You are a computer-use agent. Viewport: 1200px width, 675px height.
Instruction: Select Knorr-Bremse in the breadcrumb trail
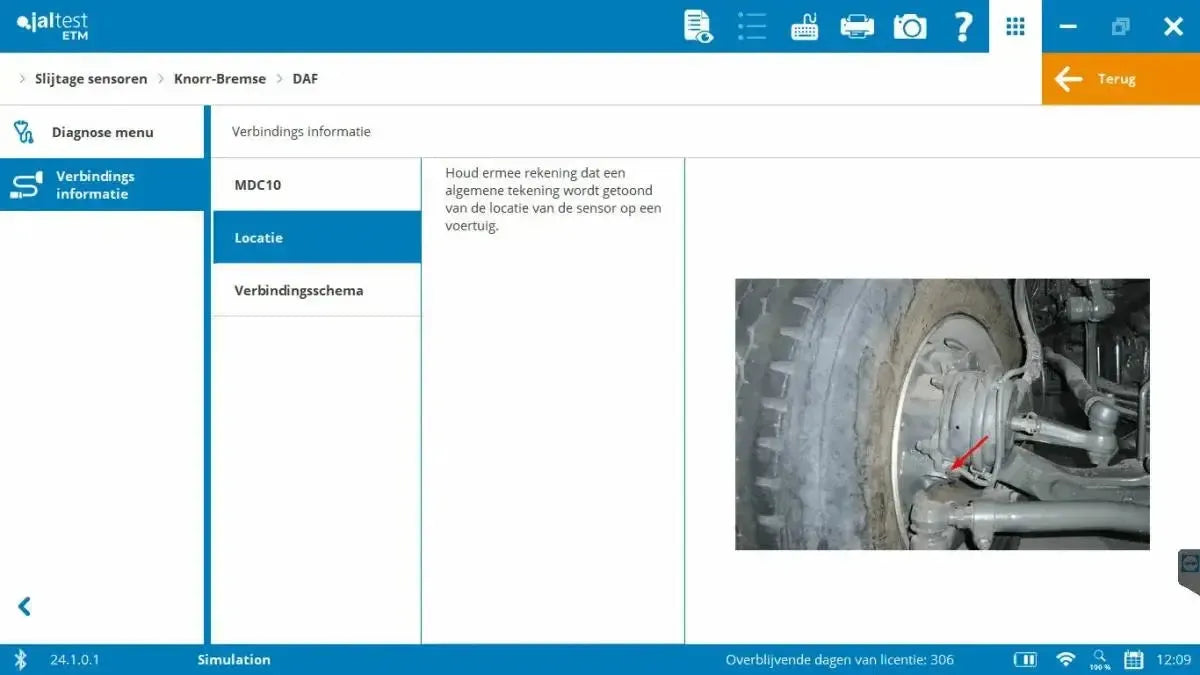click(x=219, y=78)
